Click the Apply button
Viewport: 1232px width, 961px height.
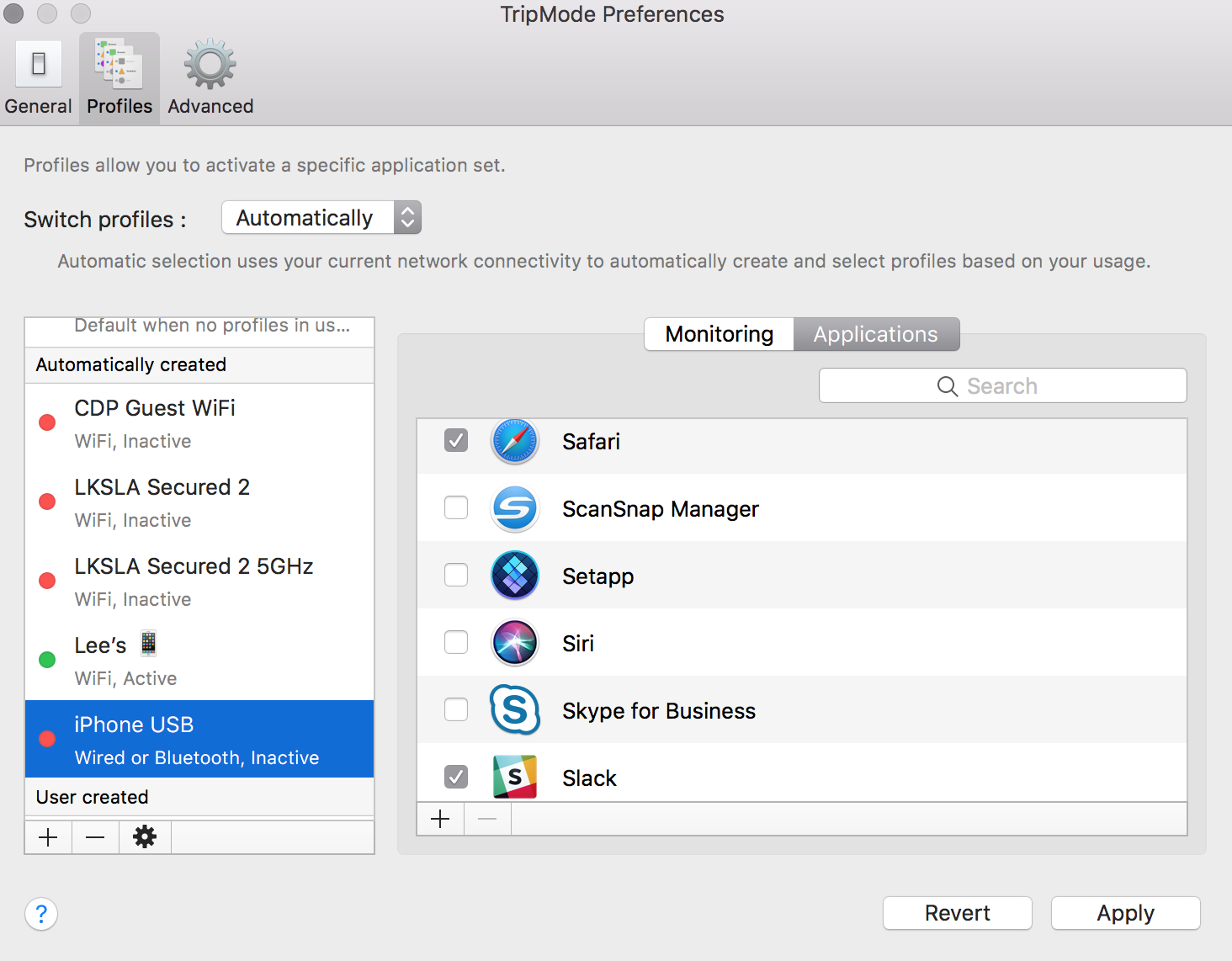tap(1126, 913)
